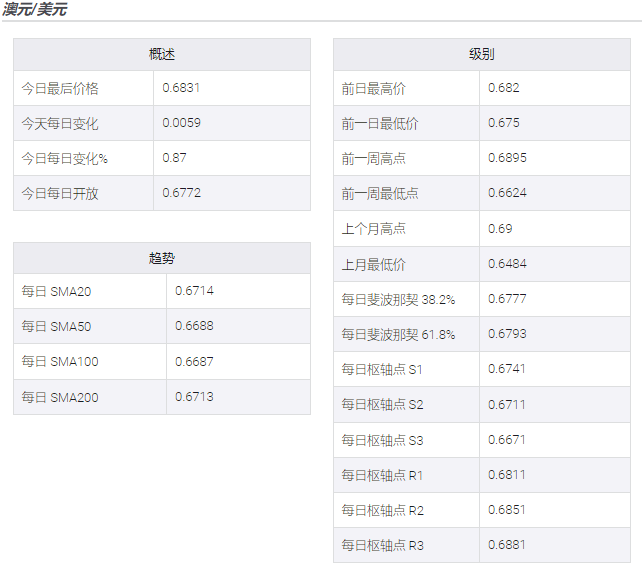Click the 每日 SMA100 row label

pos(60,362)
